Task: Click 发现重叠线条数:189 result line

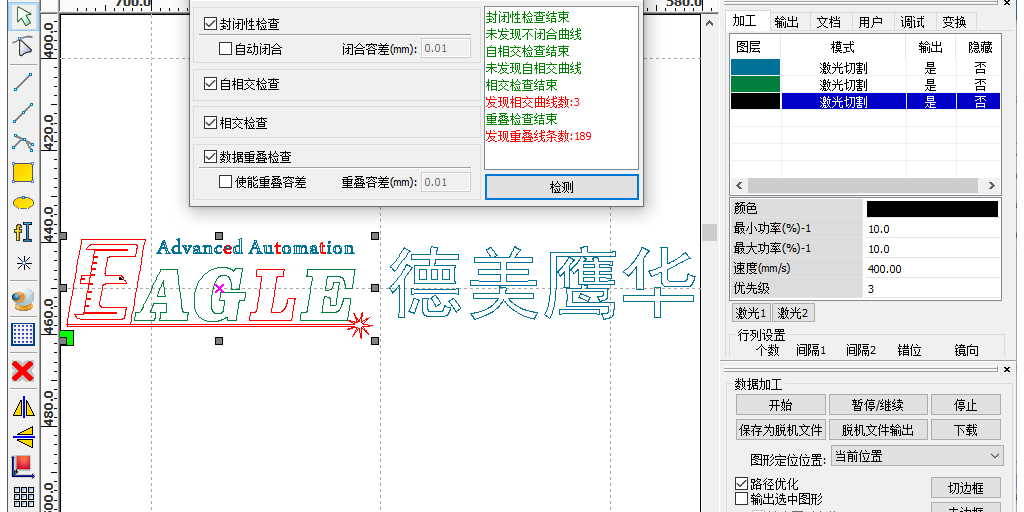Action: [x=539, y=136]
